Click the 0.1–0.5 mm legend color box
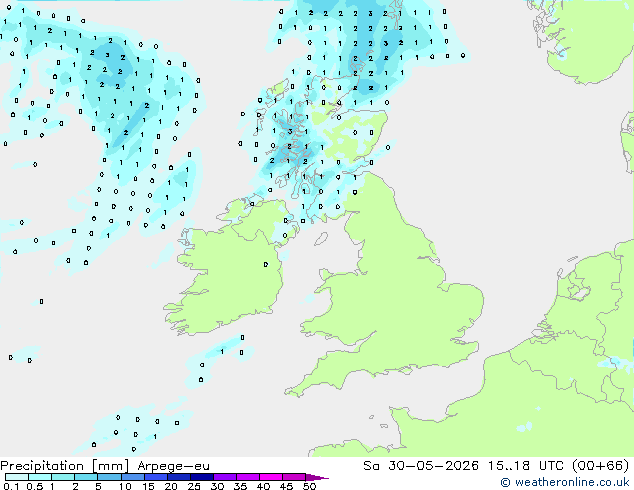 [17, 477]
